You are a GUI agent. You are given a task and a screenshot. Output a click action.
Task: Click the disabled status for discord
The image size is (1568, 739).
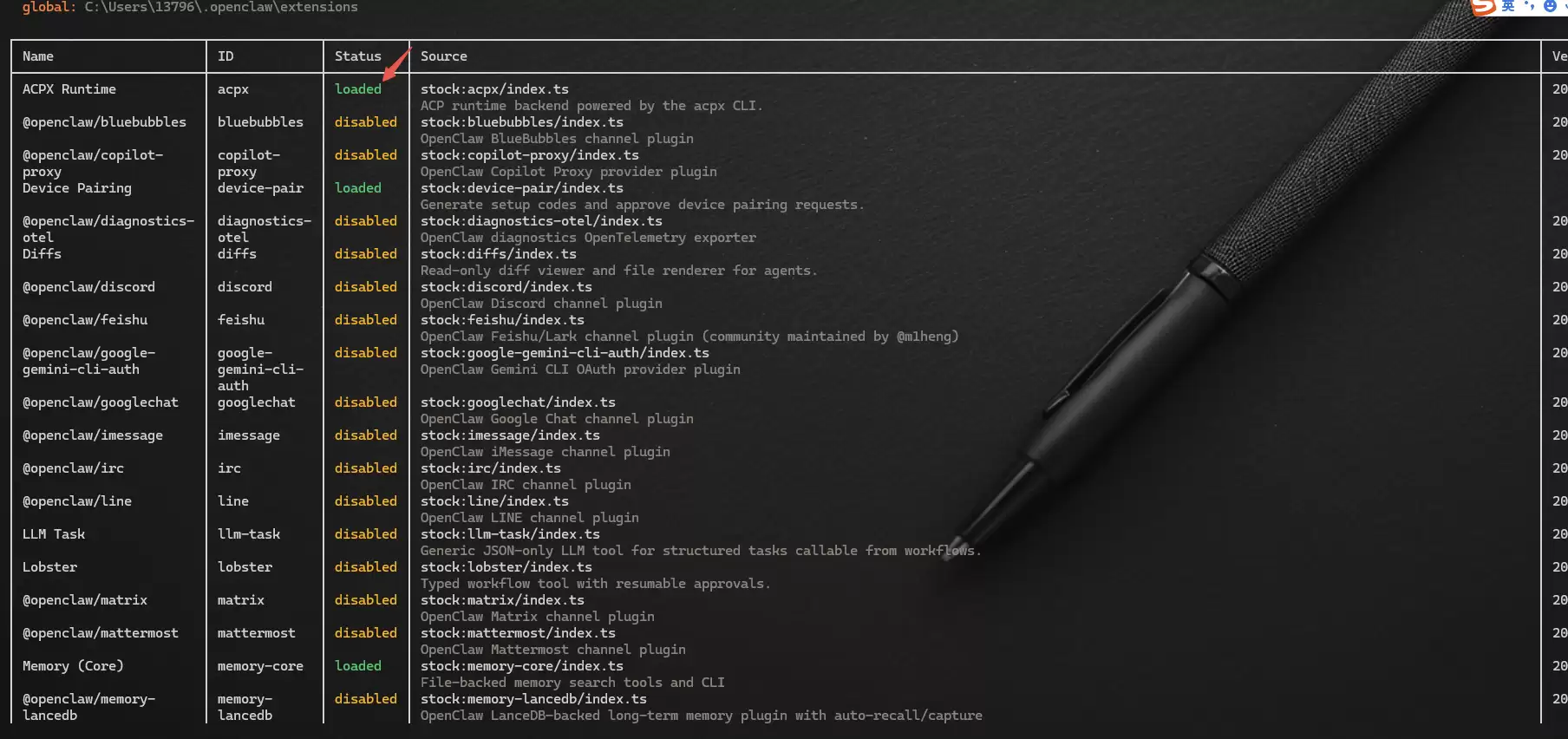pyautogui.click(x=366, y=287)
